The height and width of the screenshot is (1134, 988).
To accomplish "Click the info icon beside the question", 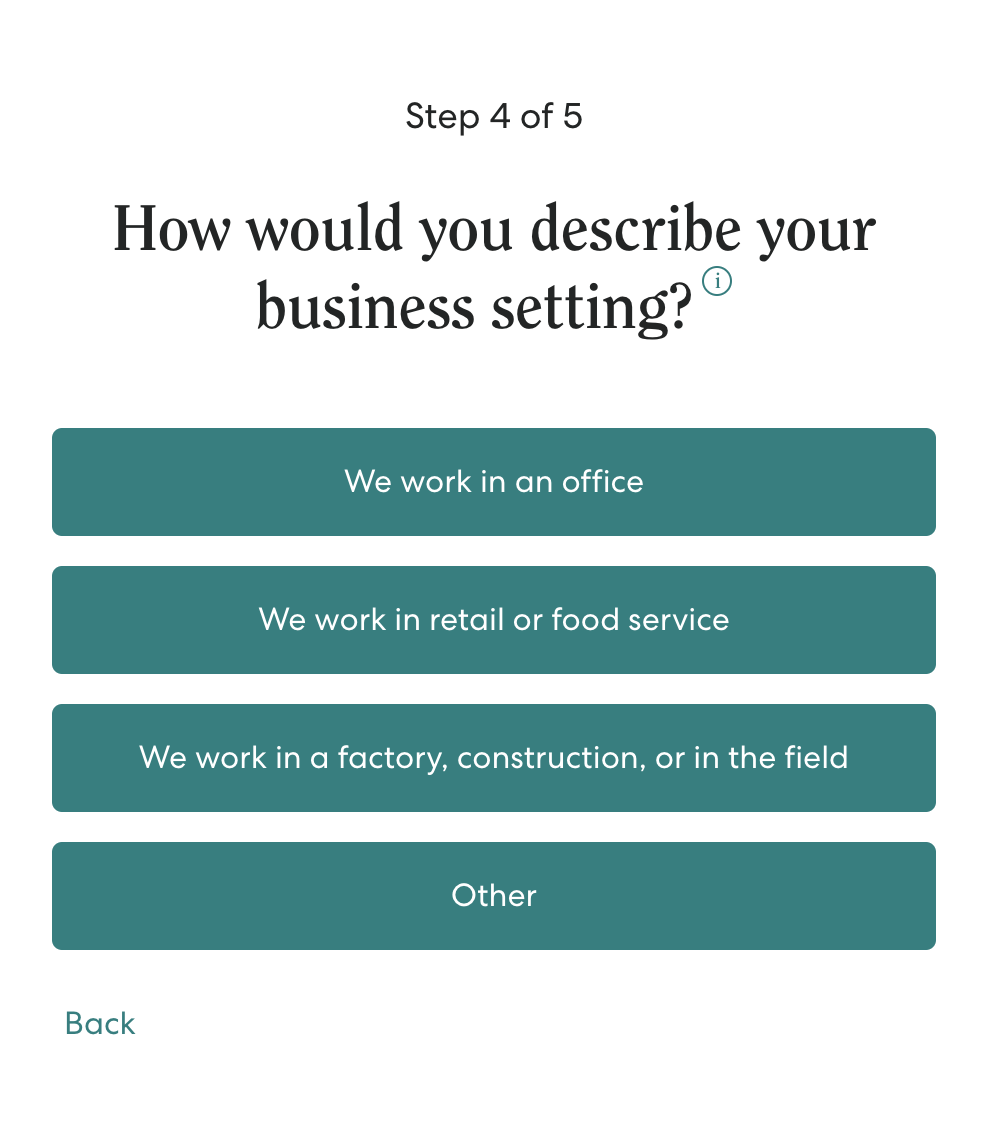I will click(717, 282).
